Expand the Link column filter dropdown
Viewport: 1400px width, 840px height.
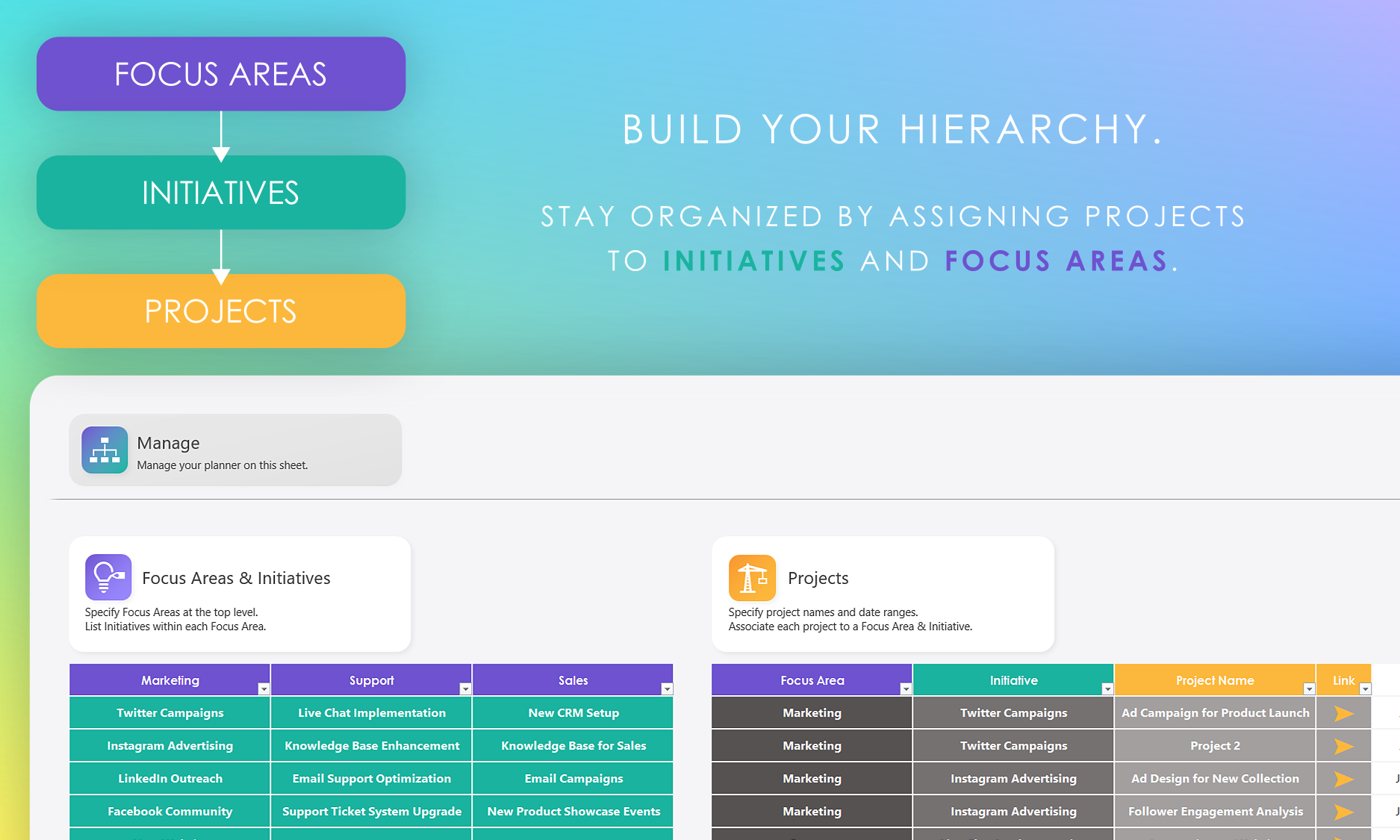pos(1365,689)
